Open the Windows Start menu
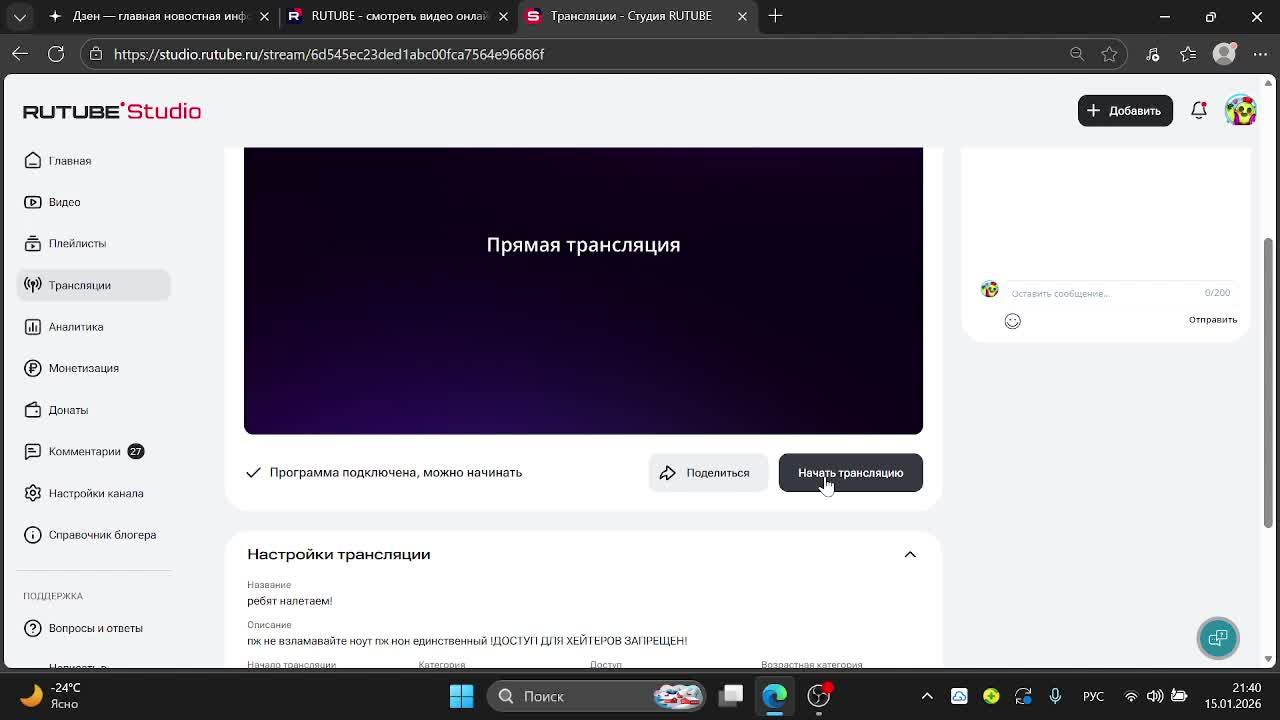The image size is (1280, 720). coord(461,696)
